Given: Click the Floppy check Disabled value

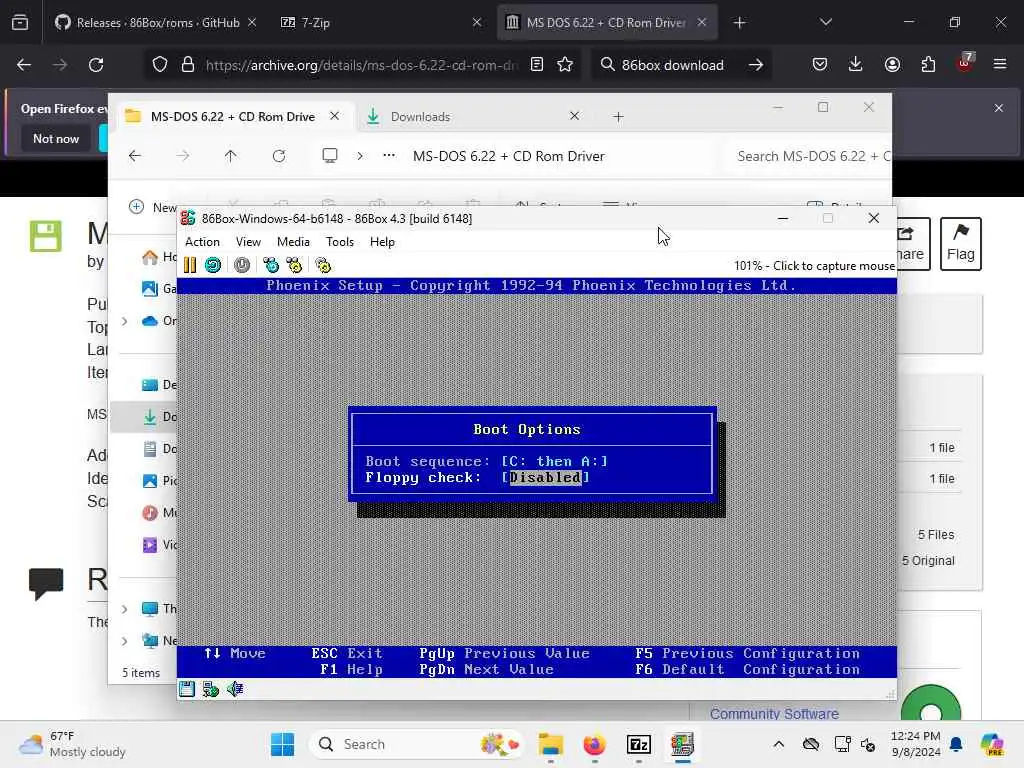Looking at the screenshot, I should [545, 477].
